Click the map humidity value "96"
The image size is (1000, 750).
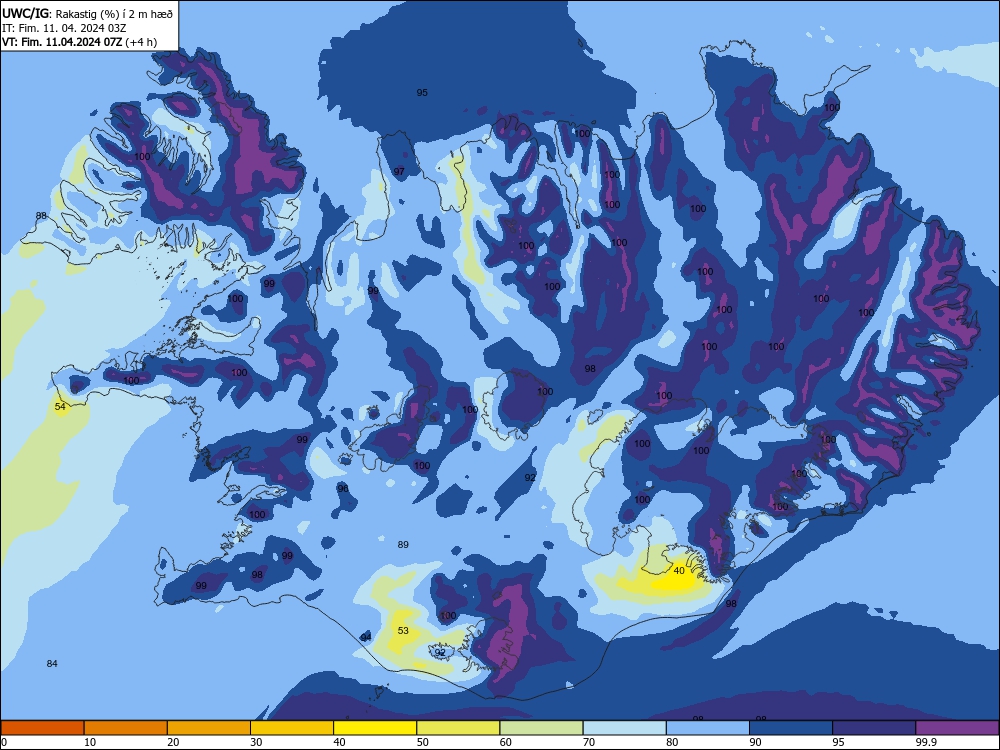click(x=343, y=489)
